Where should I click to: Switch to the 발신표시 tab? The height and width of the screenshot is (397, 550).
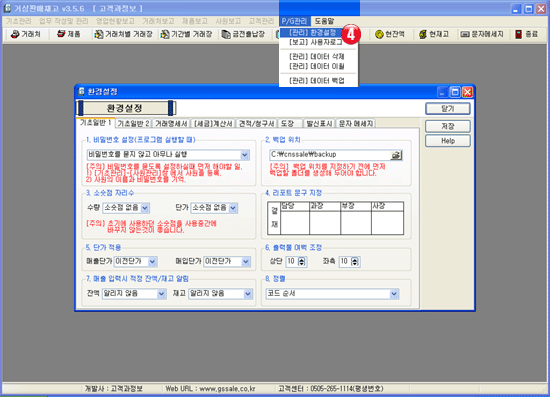pos(319,123)
